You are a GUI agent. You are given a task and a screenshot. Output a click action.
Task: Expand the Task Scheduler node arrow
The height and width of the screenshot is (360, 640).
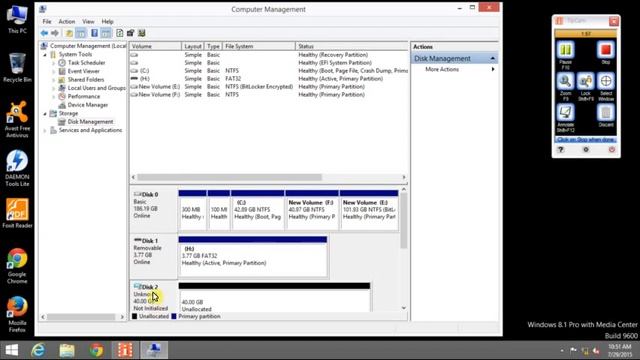[x=53, y=63]
